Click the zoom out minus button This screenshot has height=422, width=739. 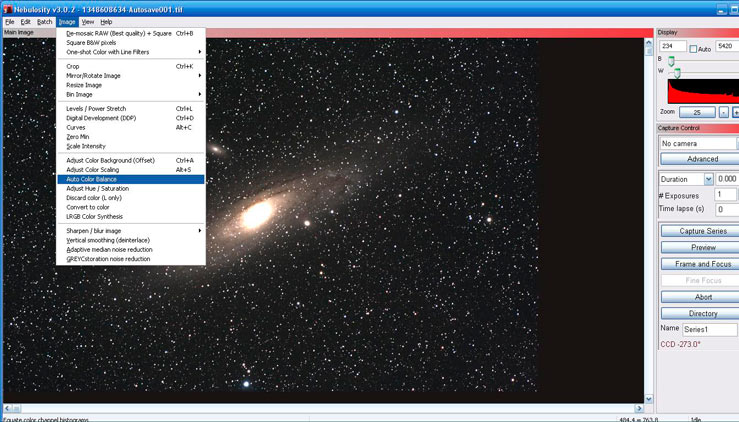tap(723, 112)
